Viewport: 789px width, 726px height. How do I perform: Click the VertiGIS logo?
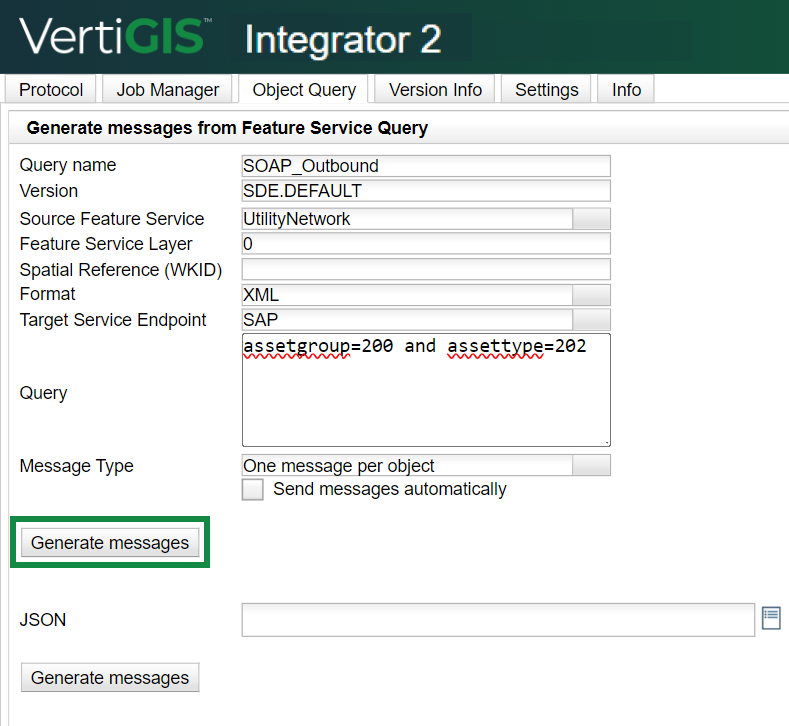(115, 36)
